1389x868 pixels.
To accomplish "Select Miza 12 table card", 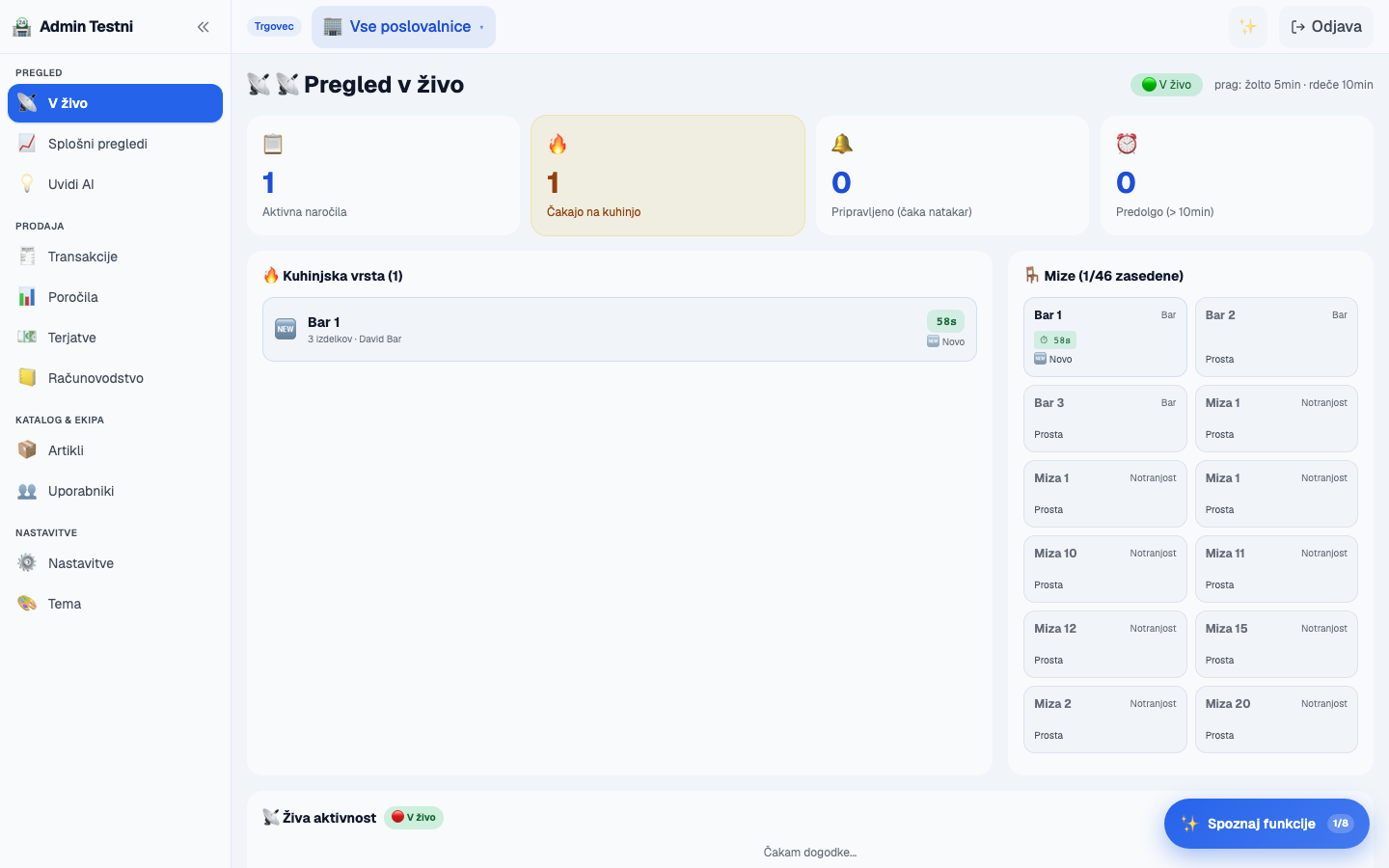I will [1105, 644].
